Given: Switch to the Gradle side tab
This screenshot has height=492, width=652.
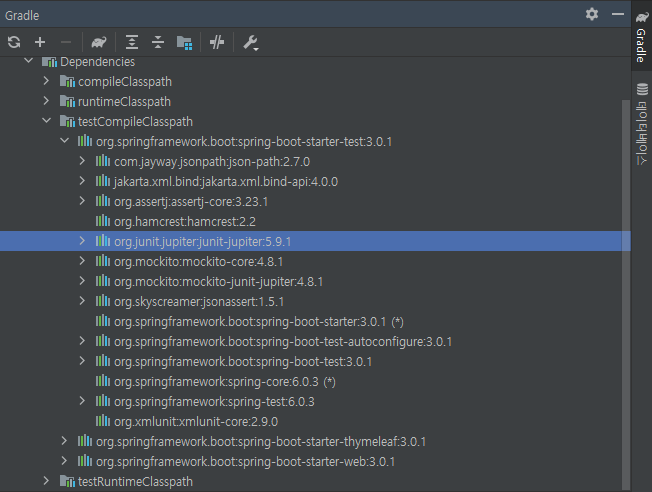Looking at the screenshot, I should 642,37.
